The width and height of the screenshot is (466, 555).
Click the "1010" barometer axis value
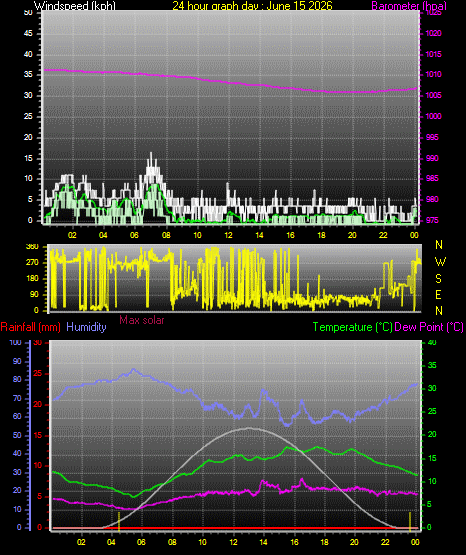(433, 74)
